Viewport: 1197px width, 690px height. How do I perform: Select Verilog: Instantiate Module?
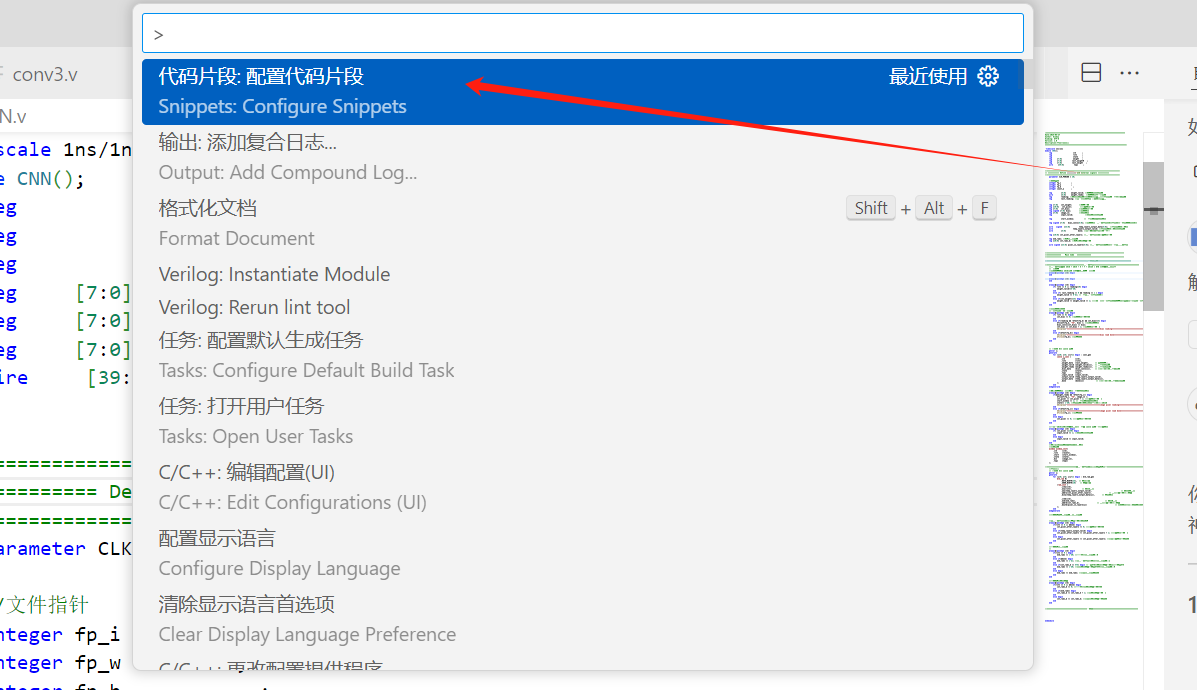(582, 274)
